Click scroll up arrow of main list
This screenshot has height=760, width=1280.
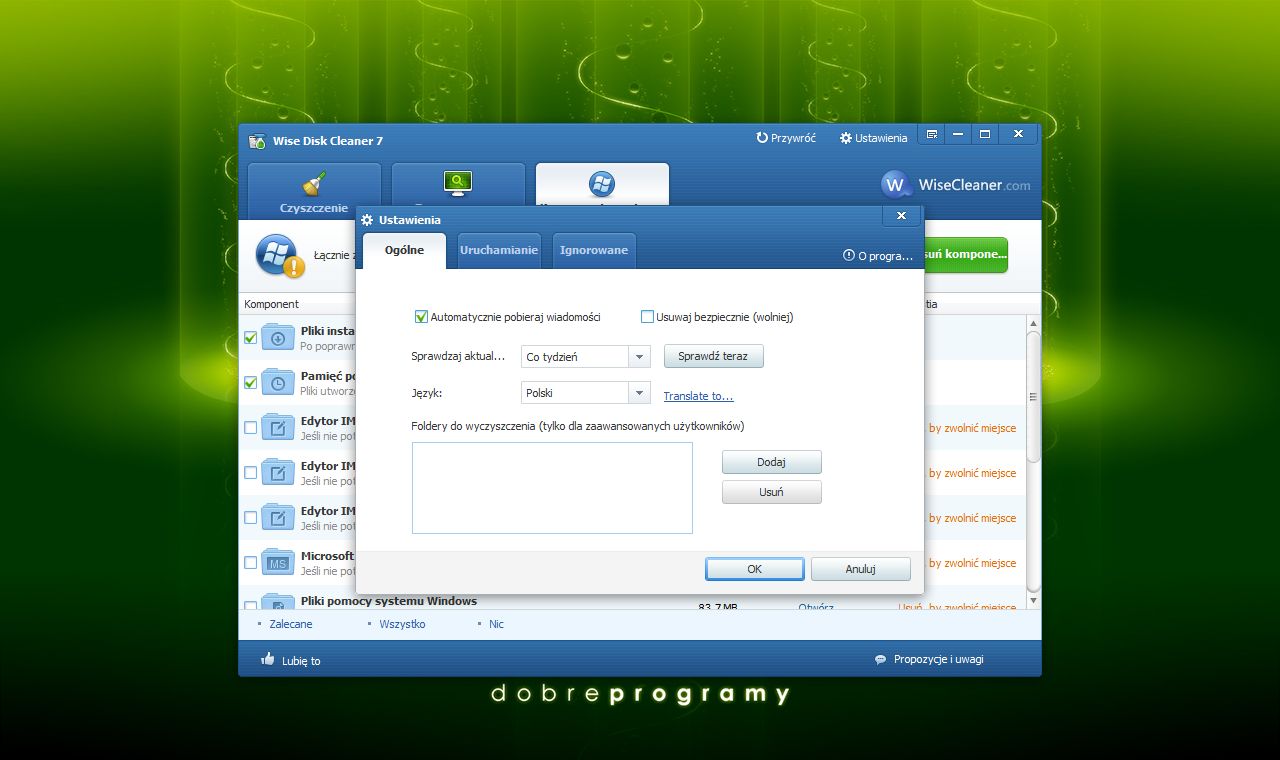coord(1034,323)
